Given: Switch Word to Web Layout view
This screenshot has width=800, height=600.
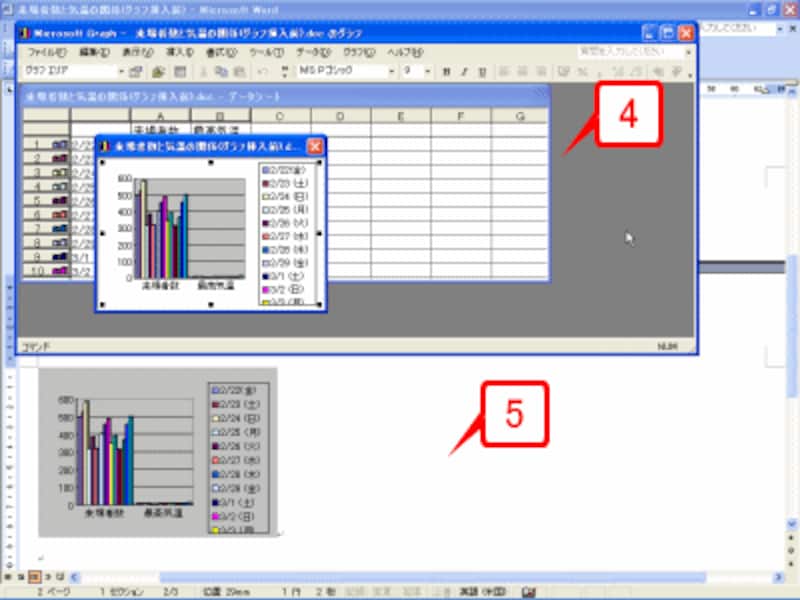Looking at the screenshot, I should coord(21,577).
